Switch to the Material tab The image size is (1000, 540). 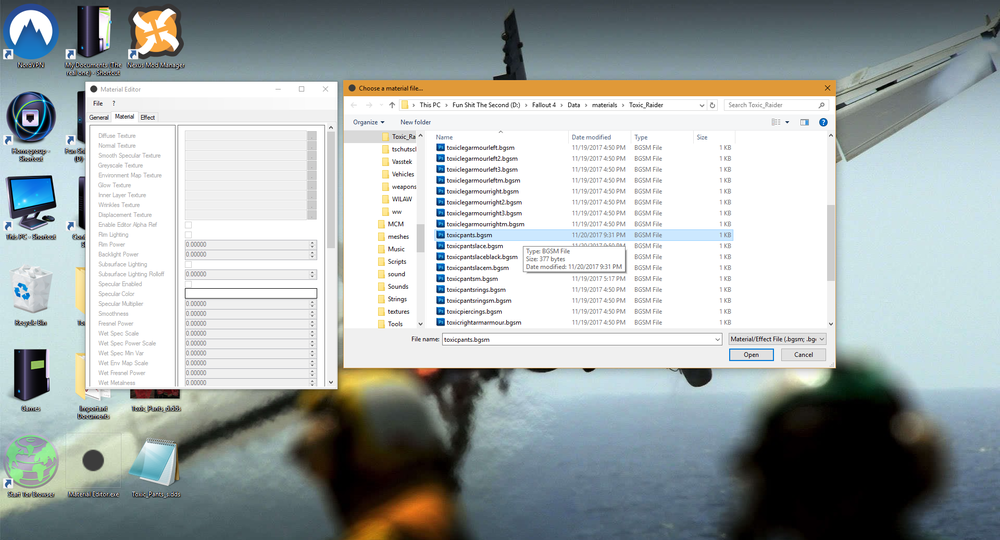tap(124, 117)
